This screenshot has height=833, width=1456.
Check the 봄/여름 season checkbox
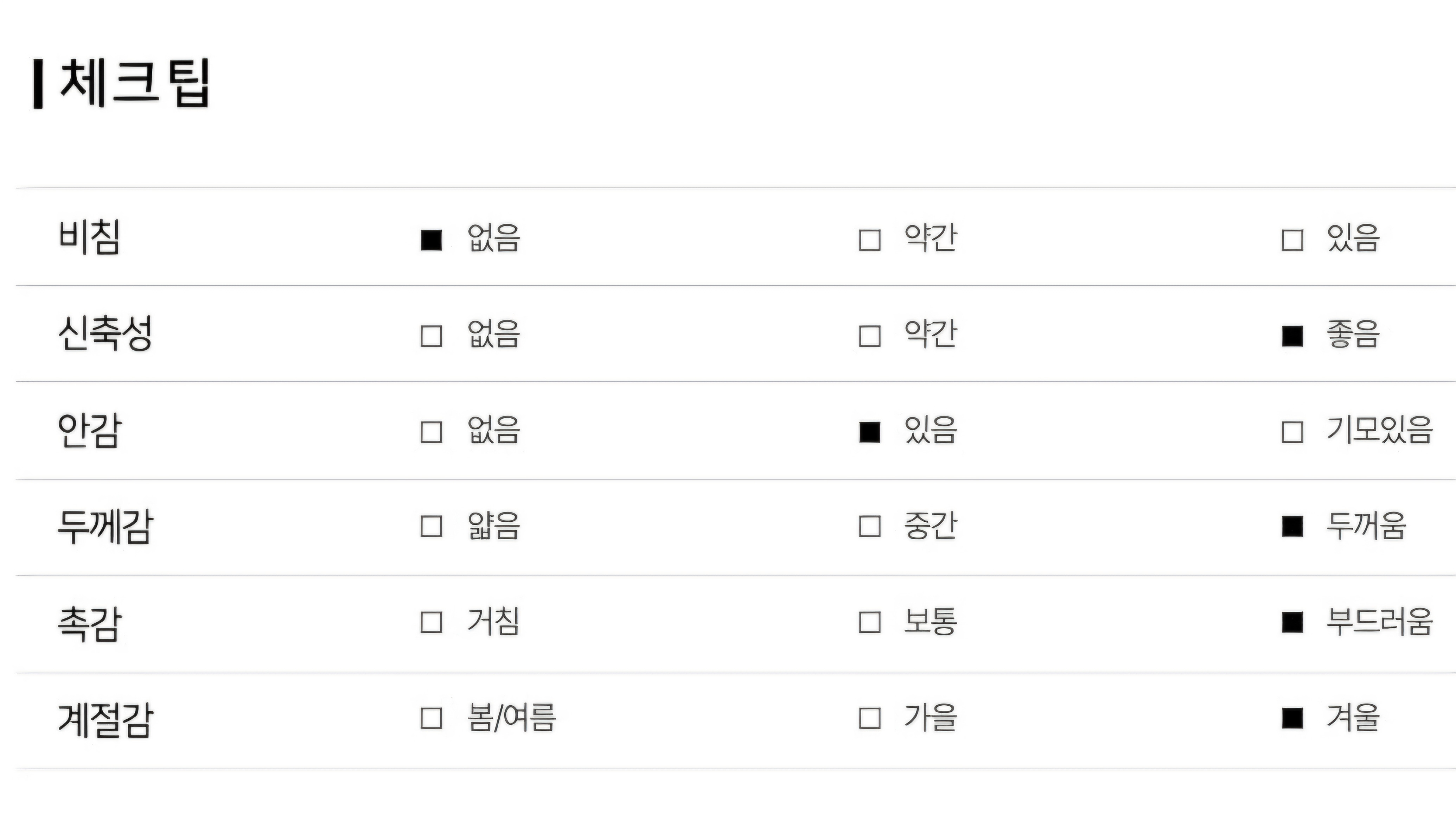tap(431, 718)
